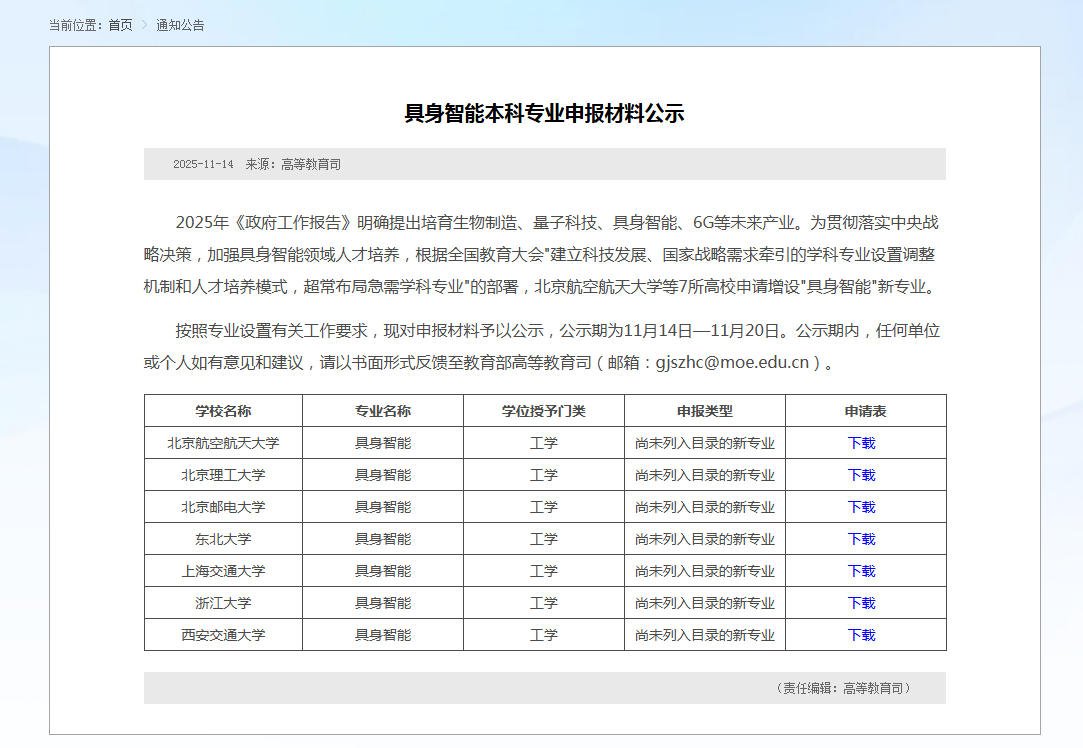Click the 通知公告 breadcrumb item
The image size is (1083, 748).
[x=181, y=25]
